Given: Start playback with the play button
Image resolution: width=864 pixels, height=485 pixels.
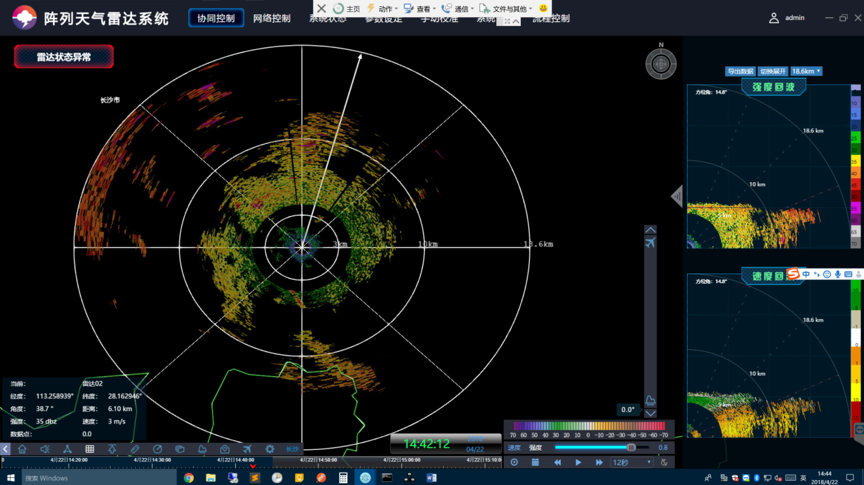Looking at the screenshot, I should point(578,462).
